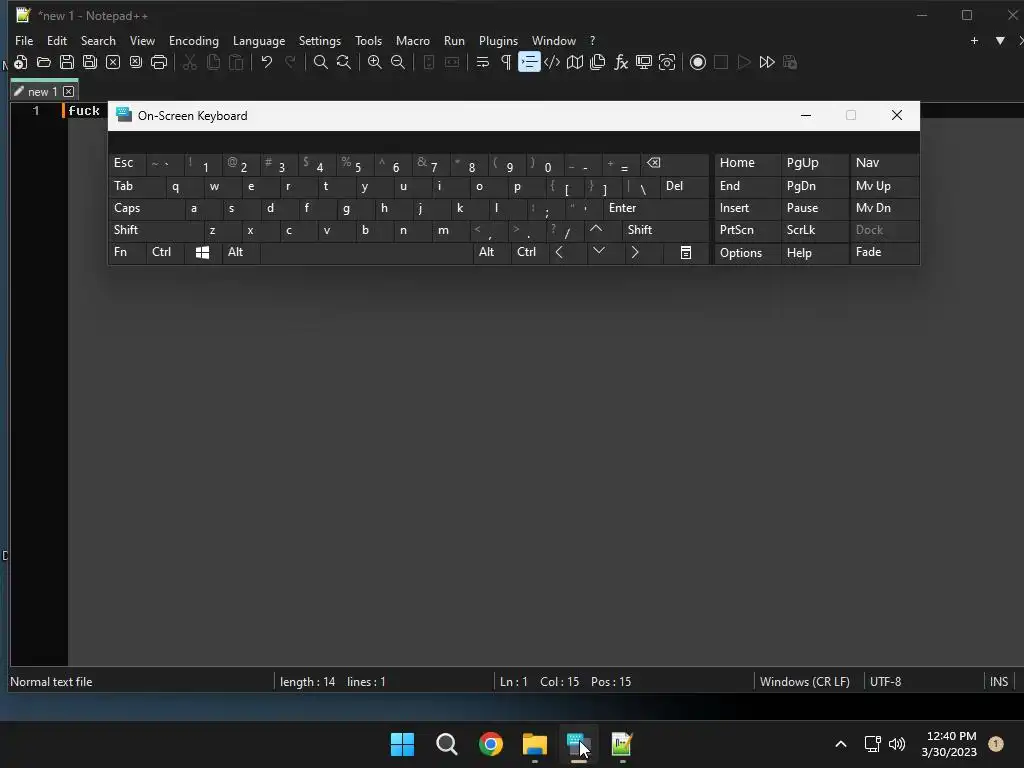Click the Close All documents toolbar icon

tap(136, 62)
